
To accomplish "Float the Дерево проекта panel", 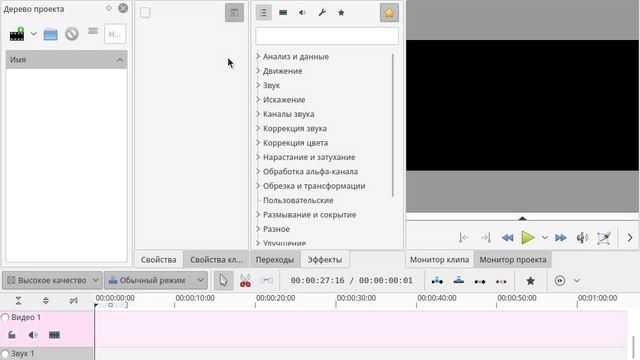I will pyautogui.click(x=109, y=8).
